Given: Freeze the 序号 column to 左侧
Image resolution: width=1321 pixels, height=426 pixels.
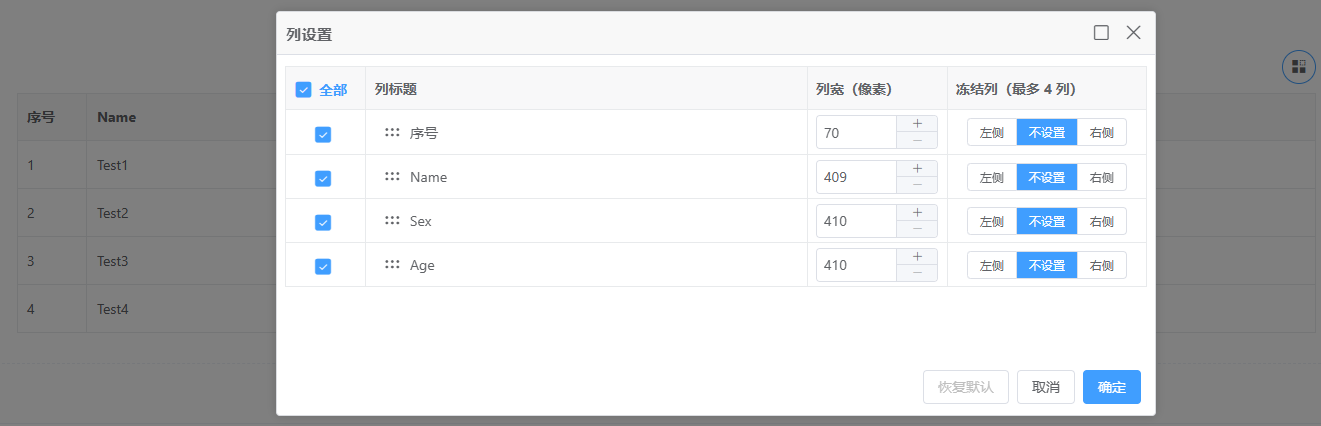Looking at the screenshot, I should point(992,133).
